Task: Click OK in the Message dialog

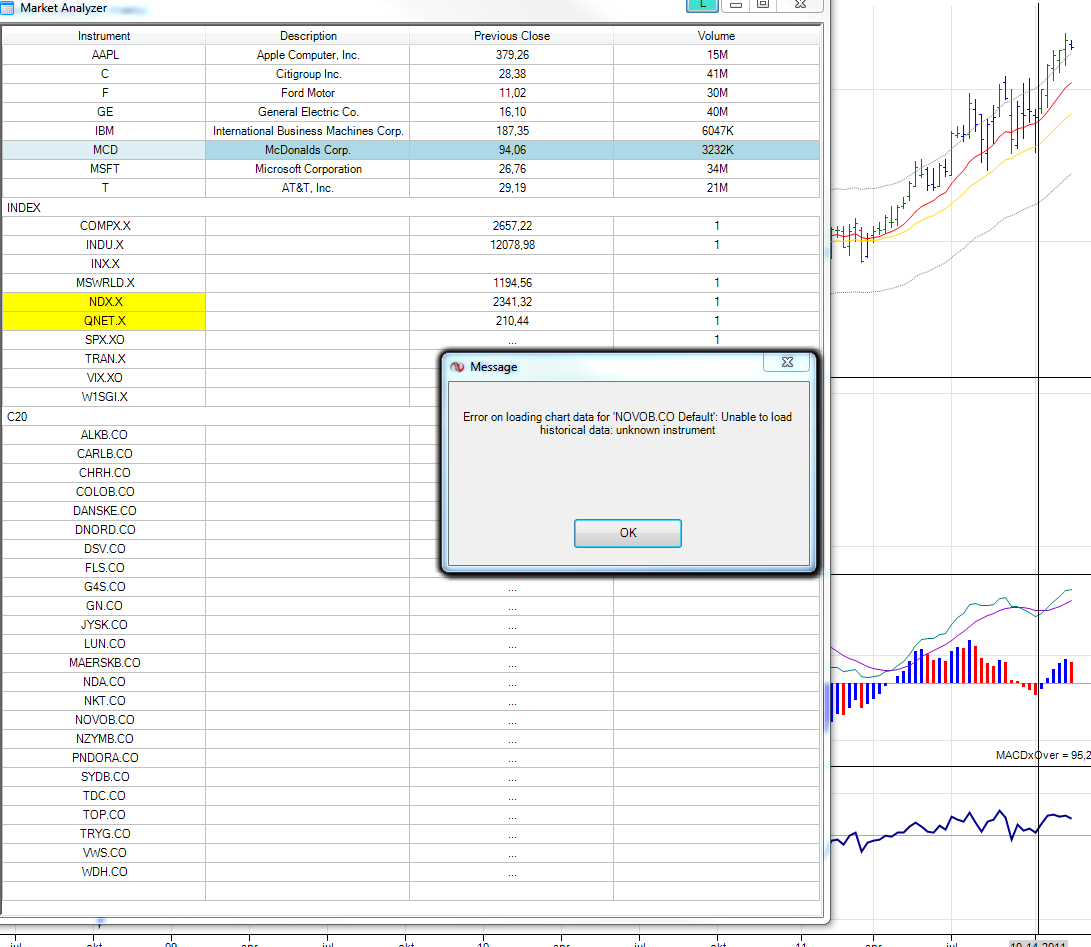Action: (x=628, y=533)
